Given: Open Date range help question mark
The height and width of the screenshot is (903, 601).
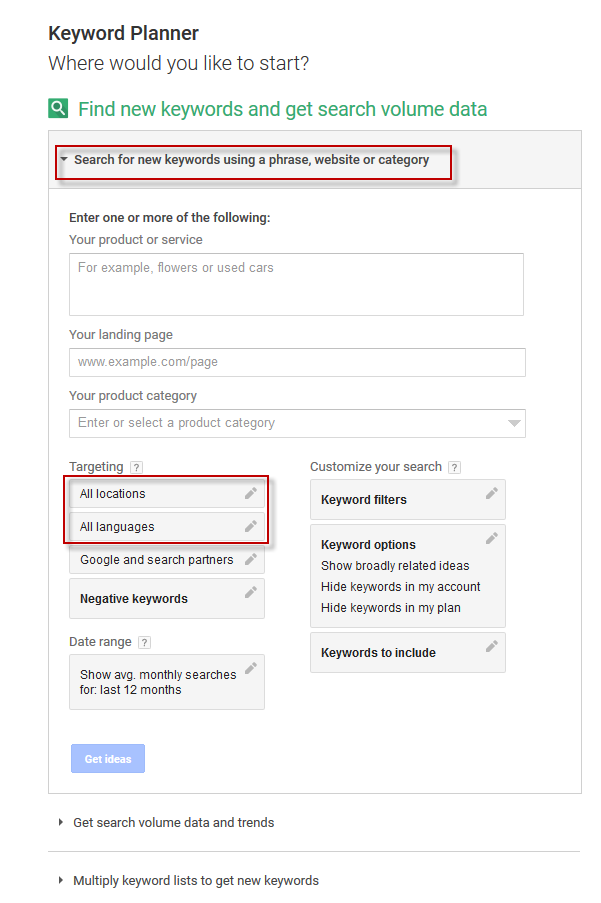Looking at the screenshot, I should (144, 642).
